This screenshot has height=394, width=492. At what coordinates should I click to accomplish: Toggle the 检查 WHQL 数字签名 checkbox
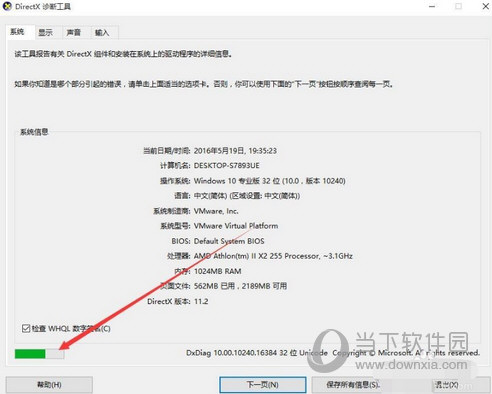[x=26, y=328]
